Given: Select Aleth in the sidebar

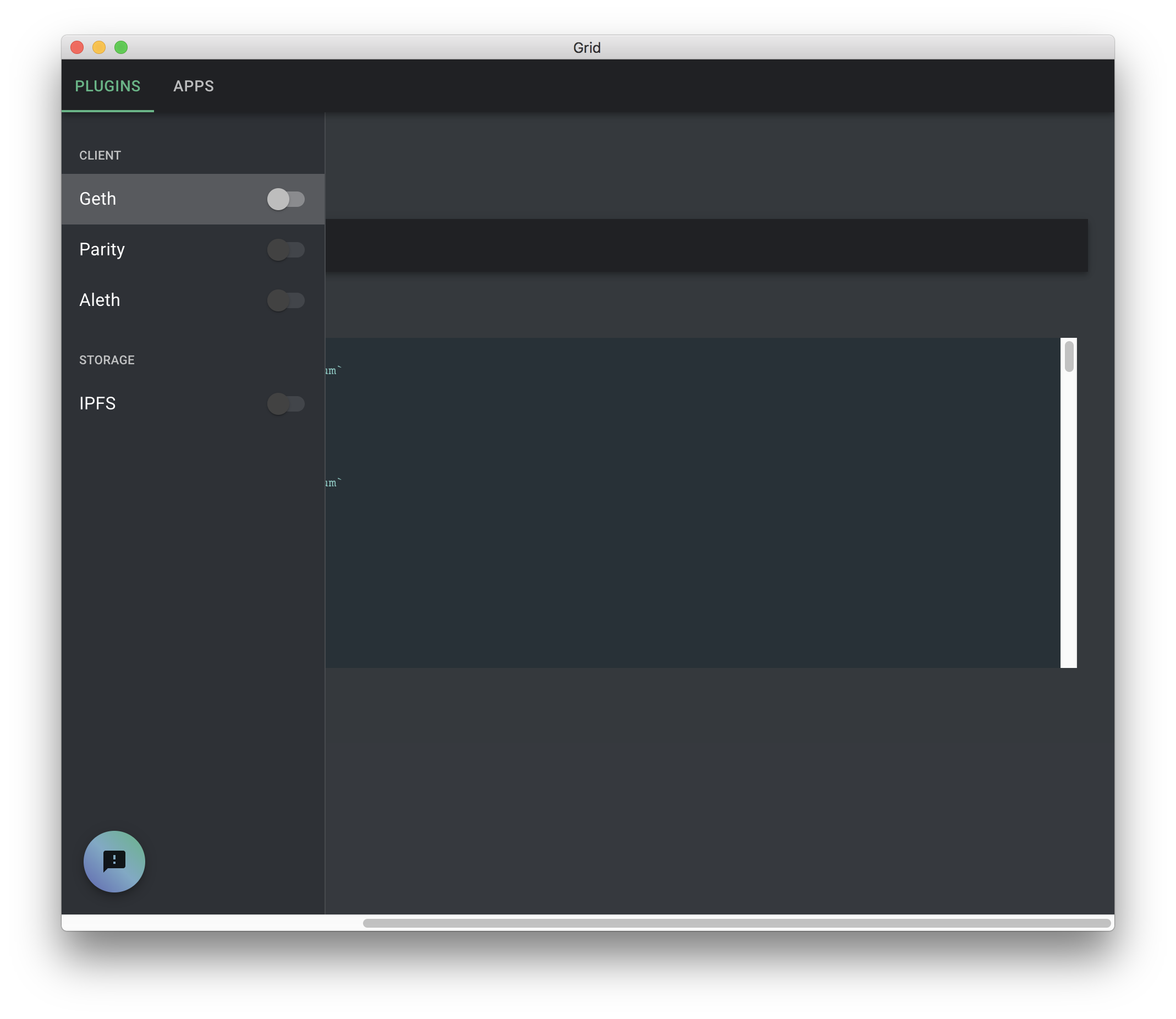Looking at the screenshot, I should point(142,300).
